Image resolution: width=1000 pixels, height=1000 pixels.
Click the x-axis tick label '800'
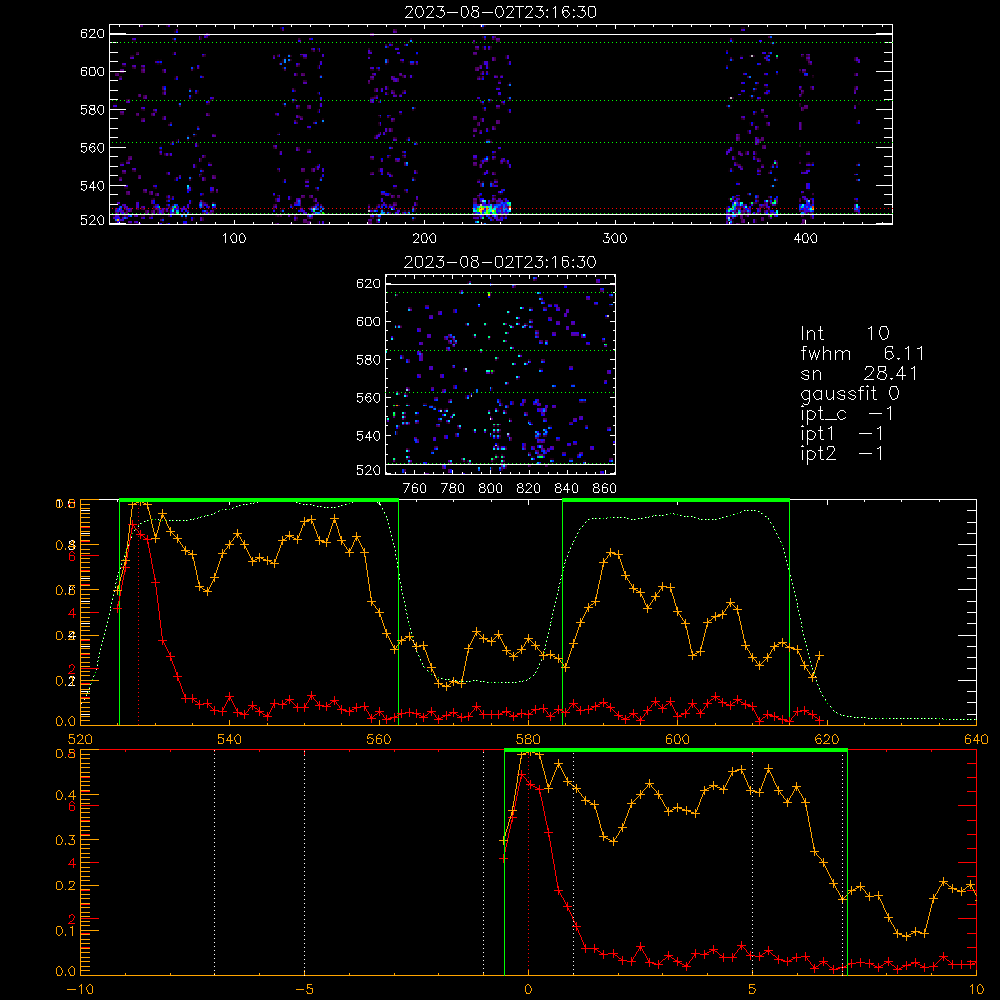tap(490, 489)
